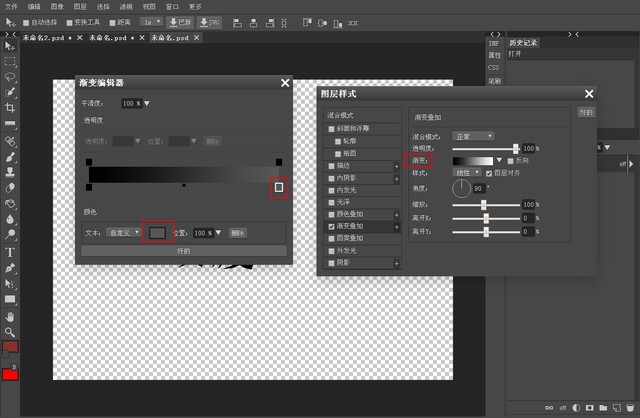Switch to the 未命名2.psd tab
The height and width of the screenshot is (418, 640).
coord(43,37)
